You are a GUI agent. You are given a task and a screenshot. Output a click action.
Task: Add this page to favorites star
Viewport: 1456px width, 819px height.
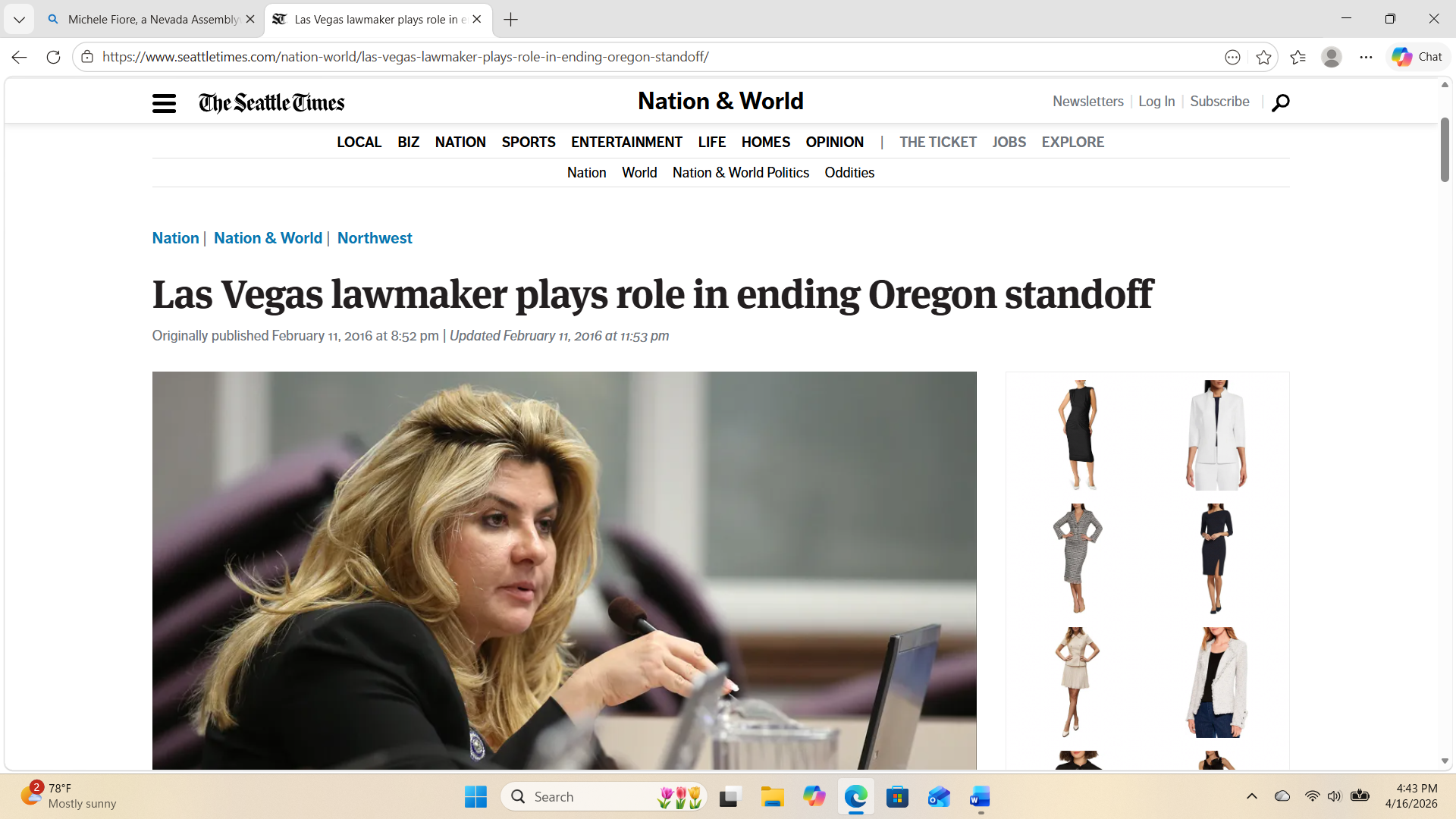[x=1263, y=57]
